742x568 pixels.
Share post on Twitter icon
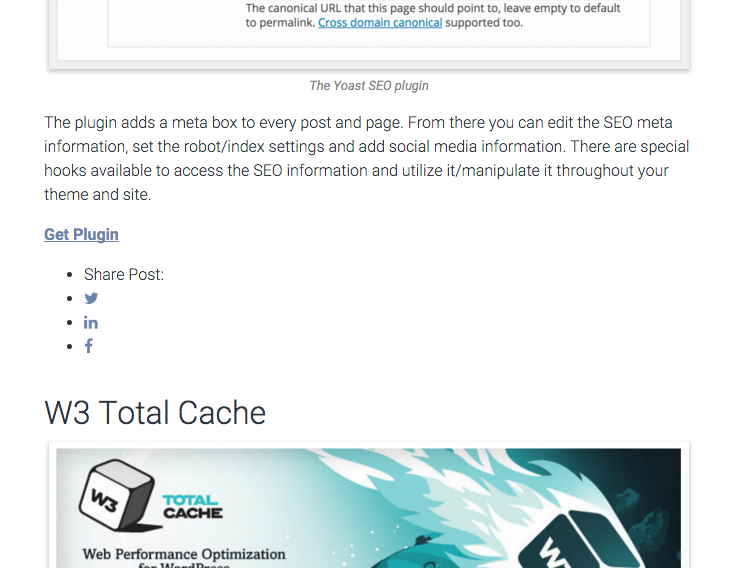(x=91, y=298)
